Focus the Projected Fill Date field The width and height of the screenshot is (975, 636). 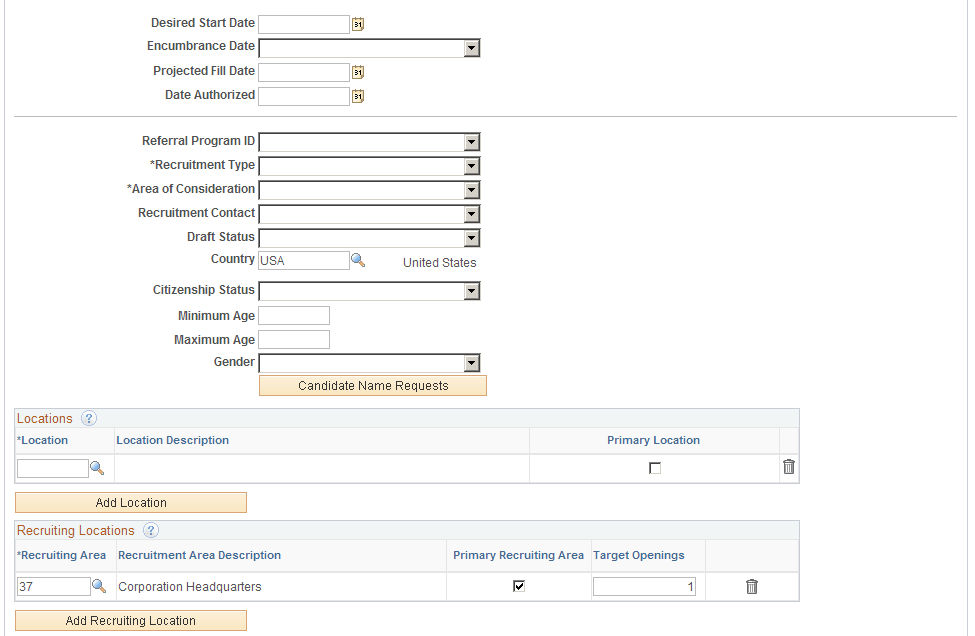pyautogui.click(x=304, y=72)
